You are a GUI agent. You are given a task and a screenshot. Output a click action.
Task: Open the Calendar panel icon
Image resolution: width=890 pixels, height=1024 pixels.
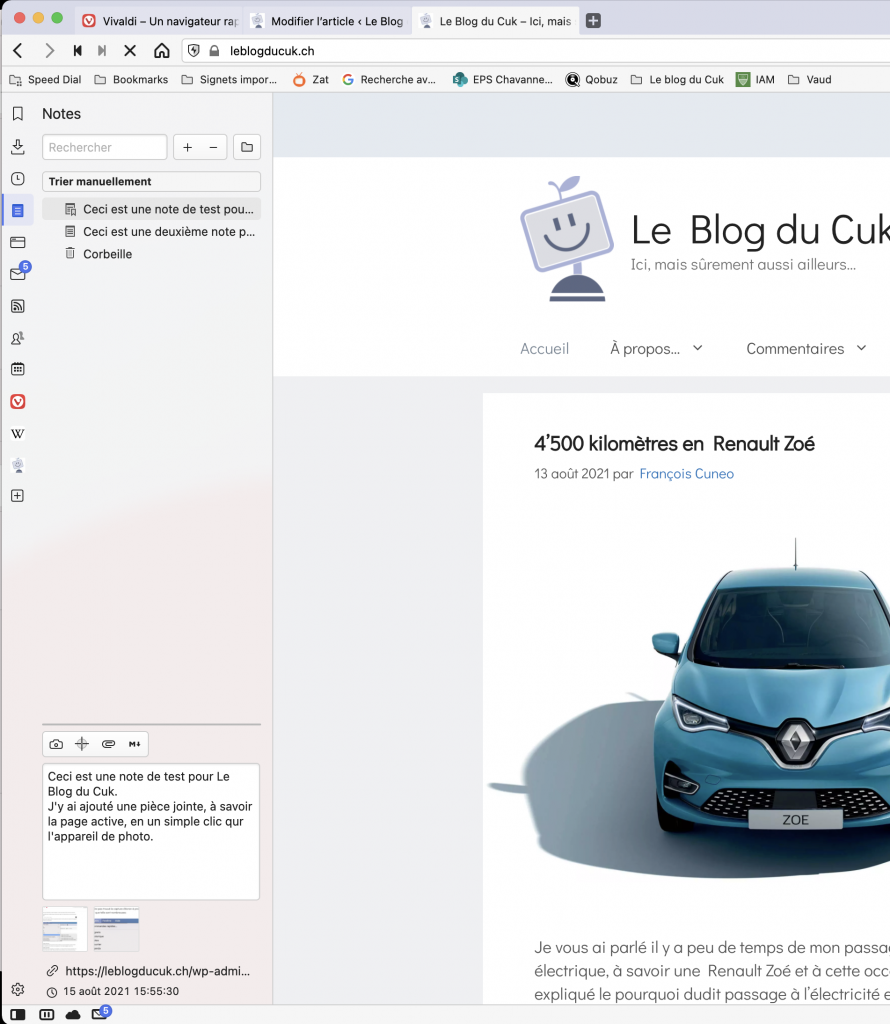[x=18, y=369]
